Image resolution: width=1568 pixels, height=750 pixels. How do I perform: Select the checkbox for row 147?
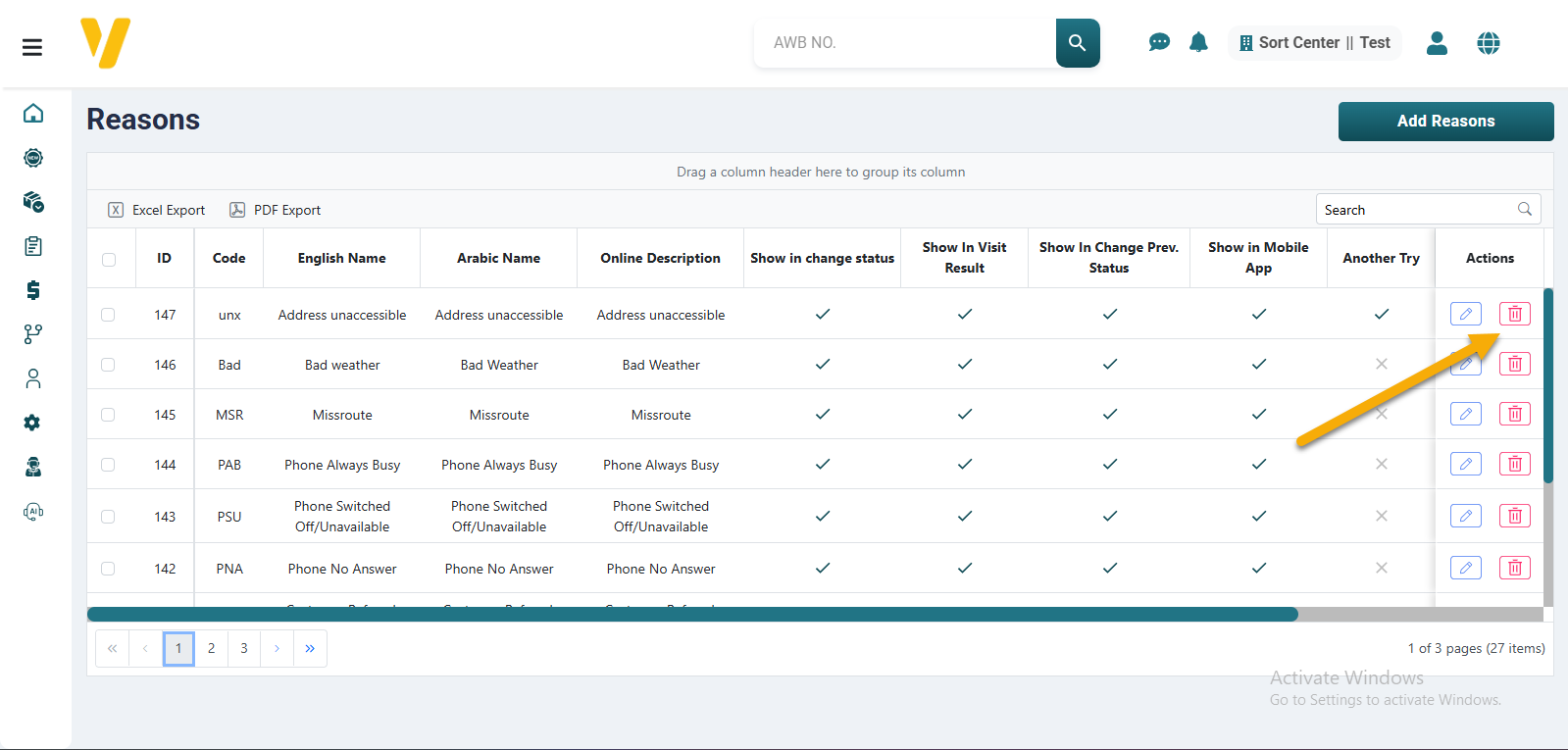(108, 315)
